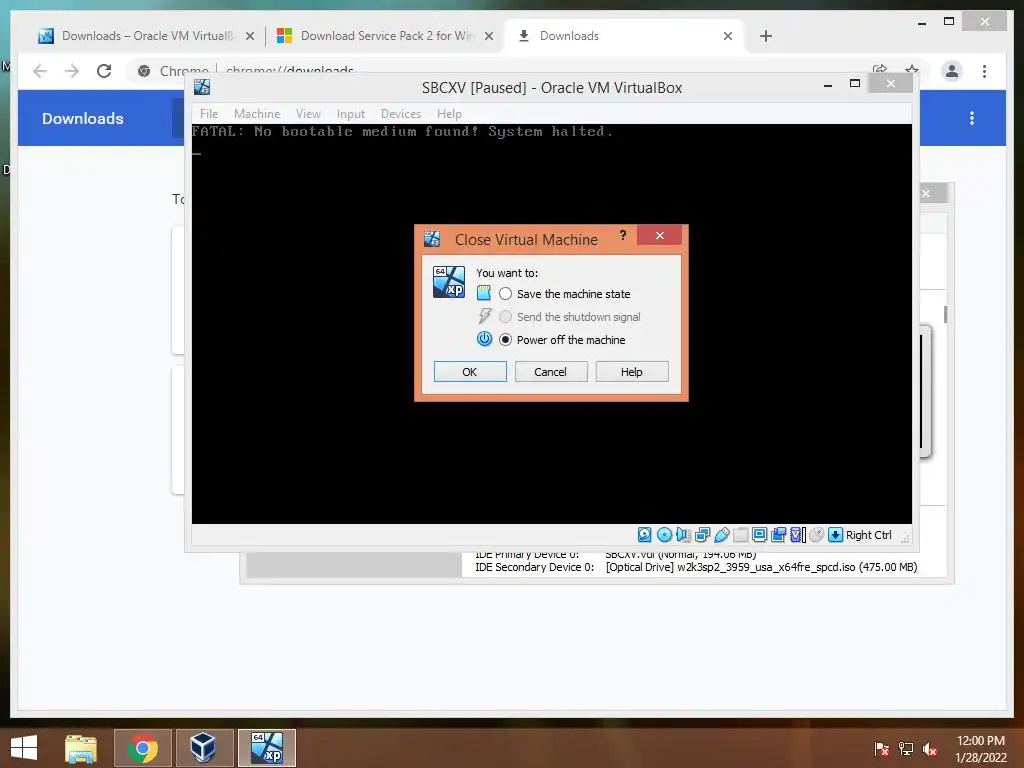Click the Optical Drive w2k3sp2 iso entry

(761, 567)
